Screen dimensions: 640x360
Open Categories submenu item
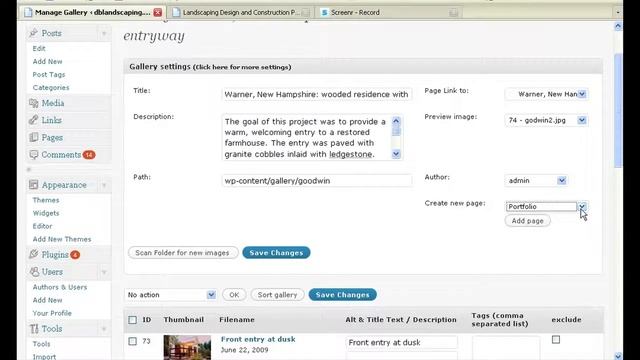[51, 87]
